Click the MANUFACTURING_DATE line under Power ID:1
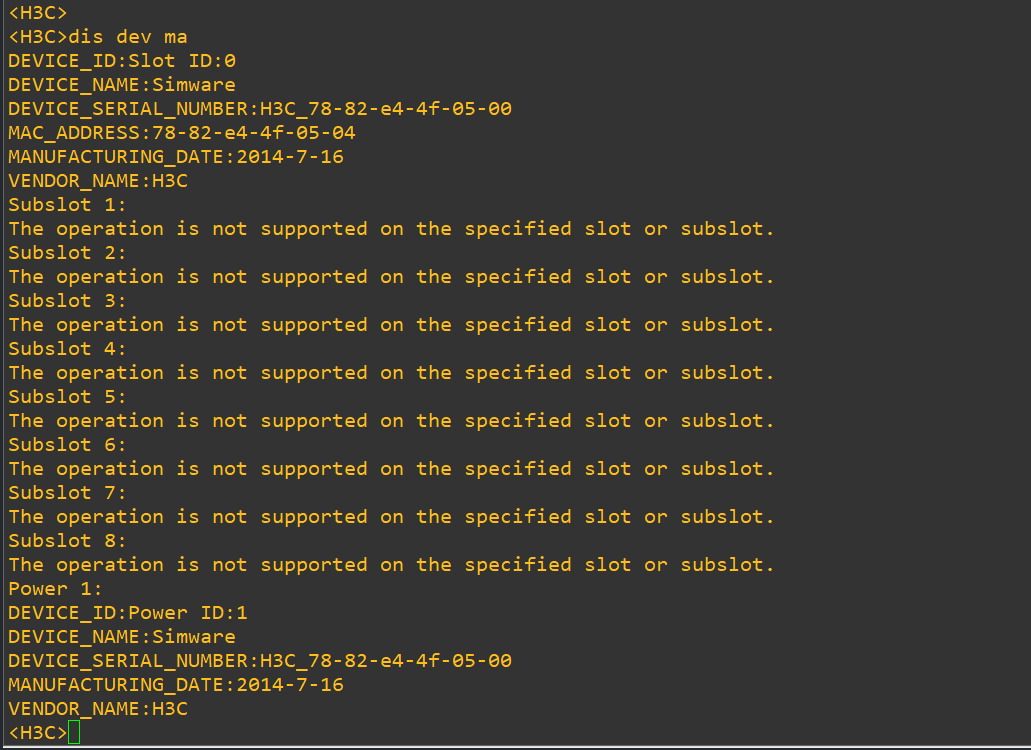The image size is (1031, 750). pos(176,685)
